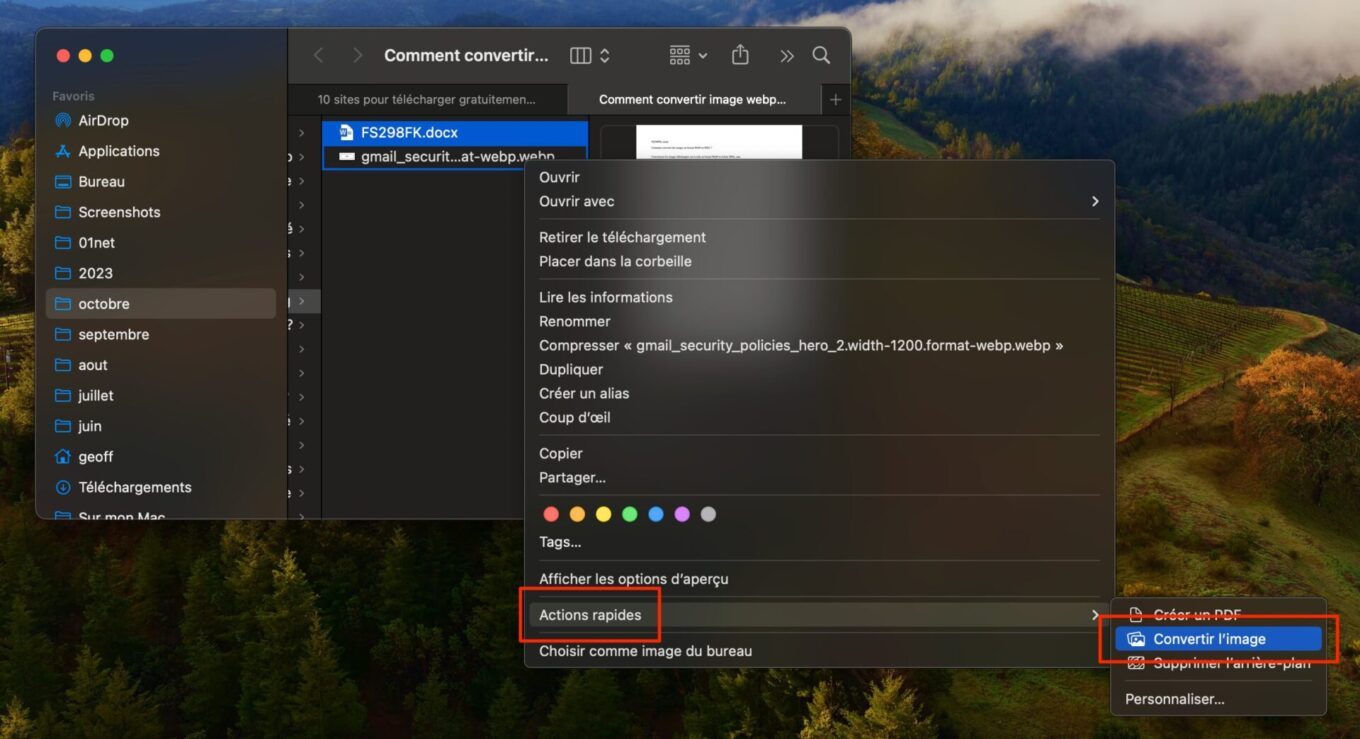Go forward in the Finder window
This screenshot has width=1360, height=739.
pos(358,56)
